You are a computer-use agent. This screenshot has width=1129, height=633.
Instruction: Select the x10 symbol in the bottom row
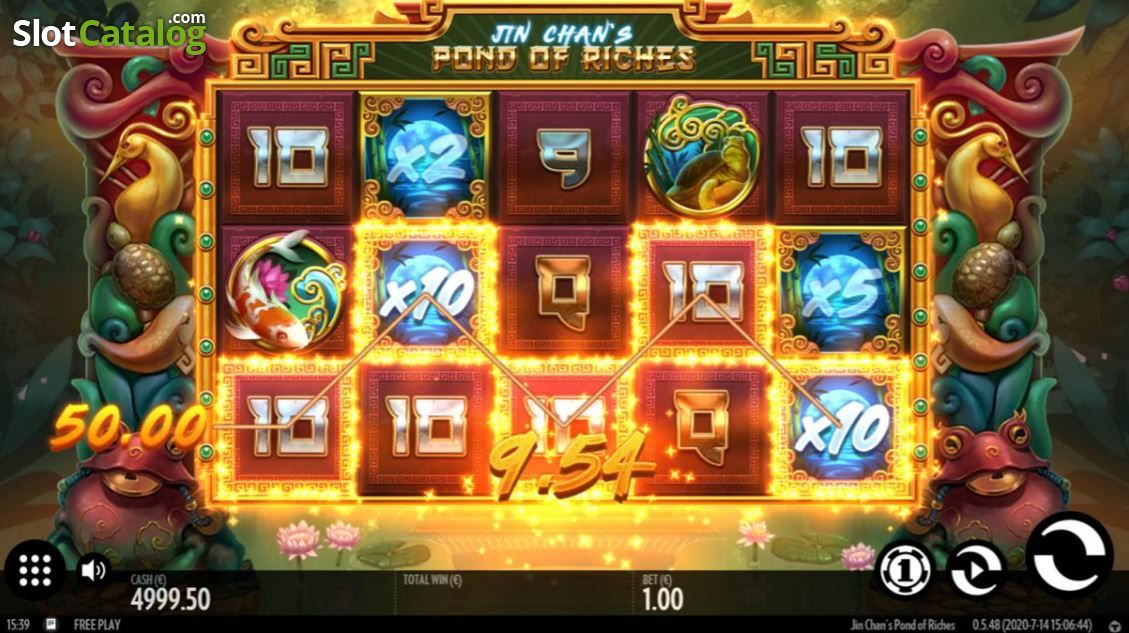click(x=840, y=429)
